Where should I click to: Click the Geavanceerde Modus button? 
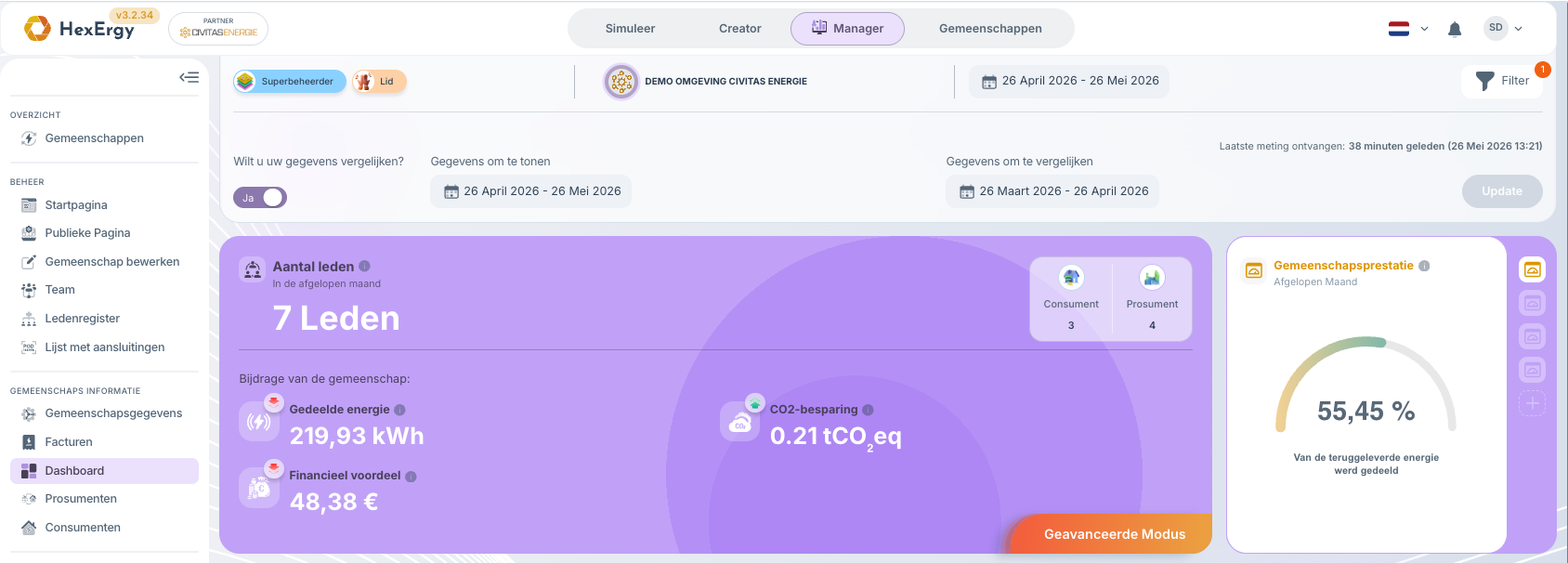[1115, 534]
